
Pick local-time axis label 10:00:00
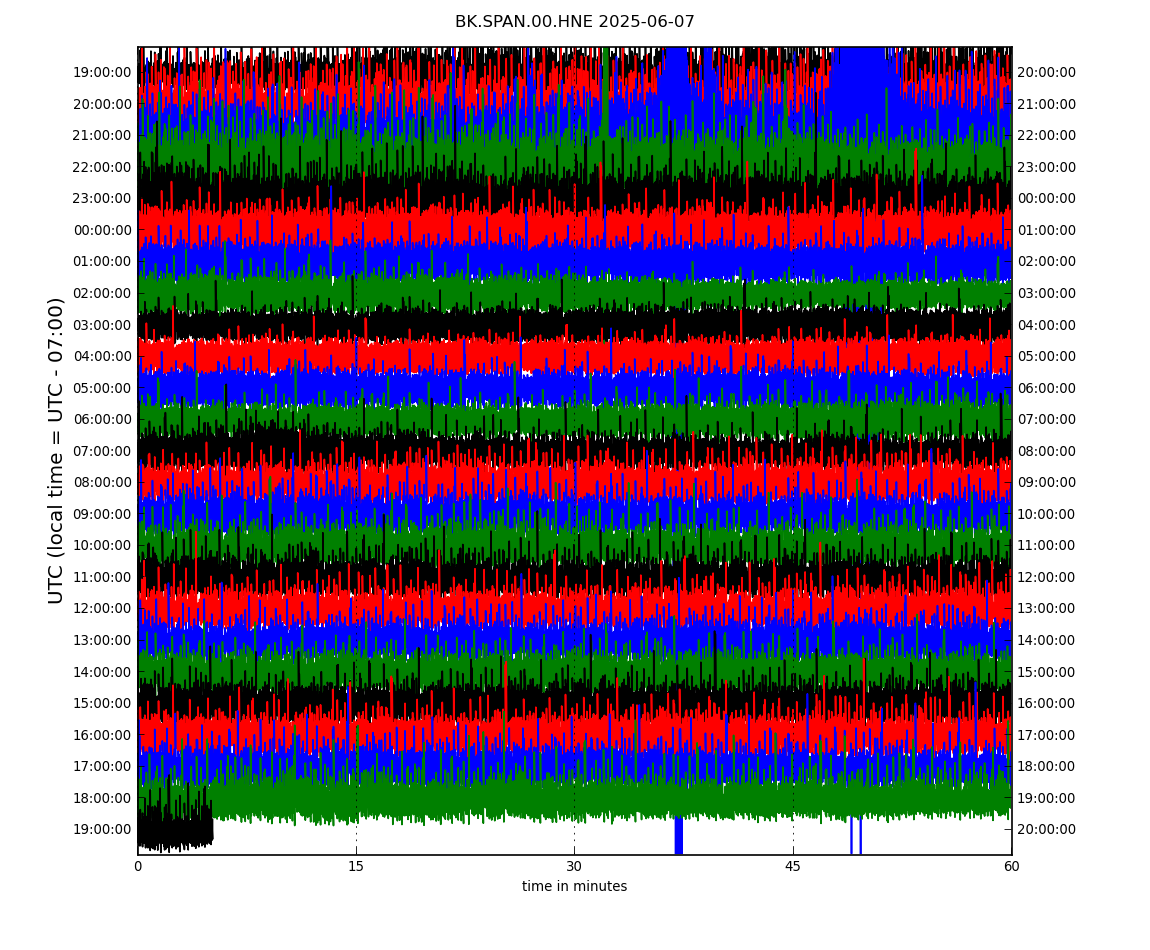pyautogui.click(x=1047, y=514)
